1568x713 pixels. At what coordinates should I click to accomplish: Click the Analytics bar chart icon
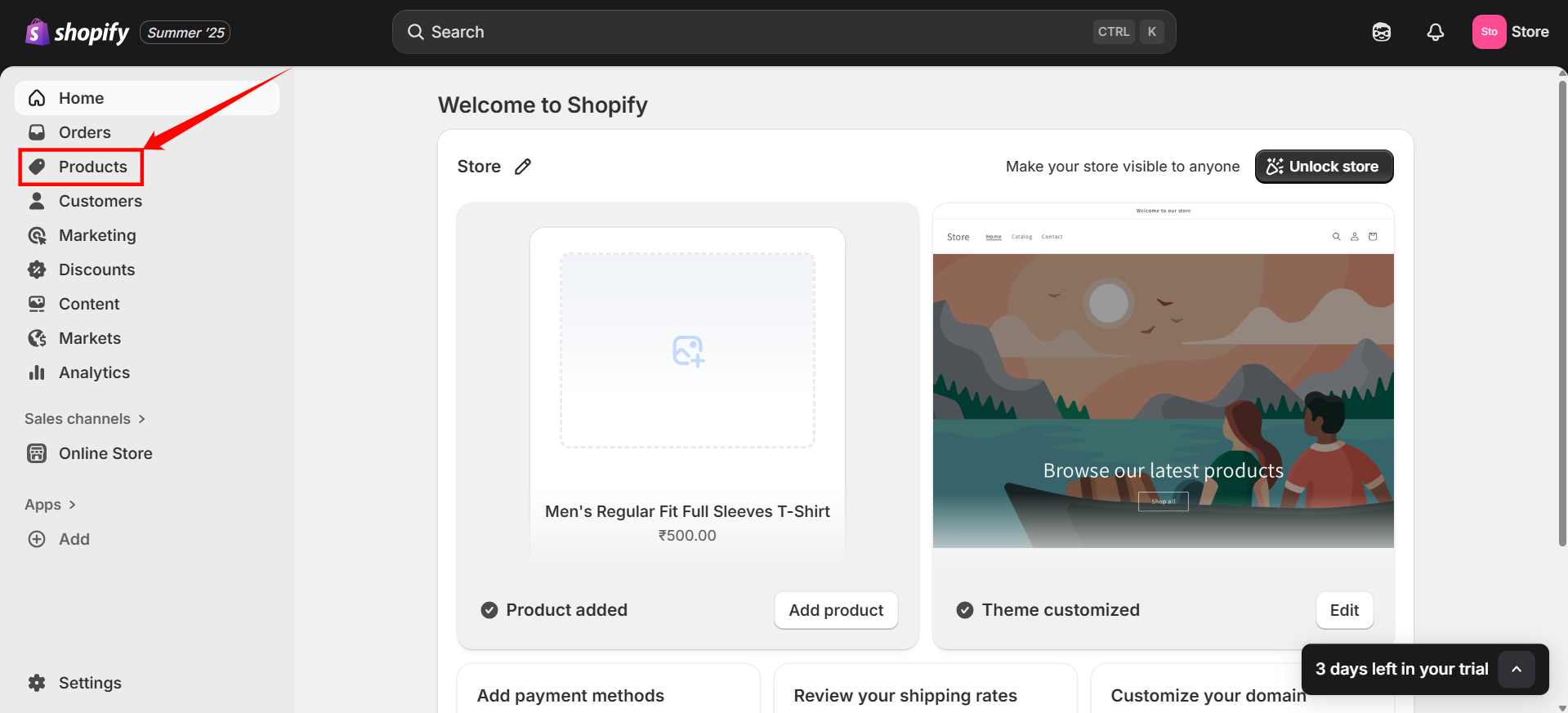click(37, 372)
